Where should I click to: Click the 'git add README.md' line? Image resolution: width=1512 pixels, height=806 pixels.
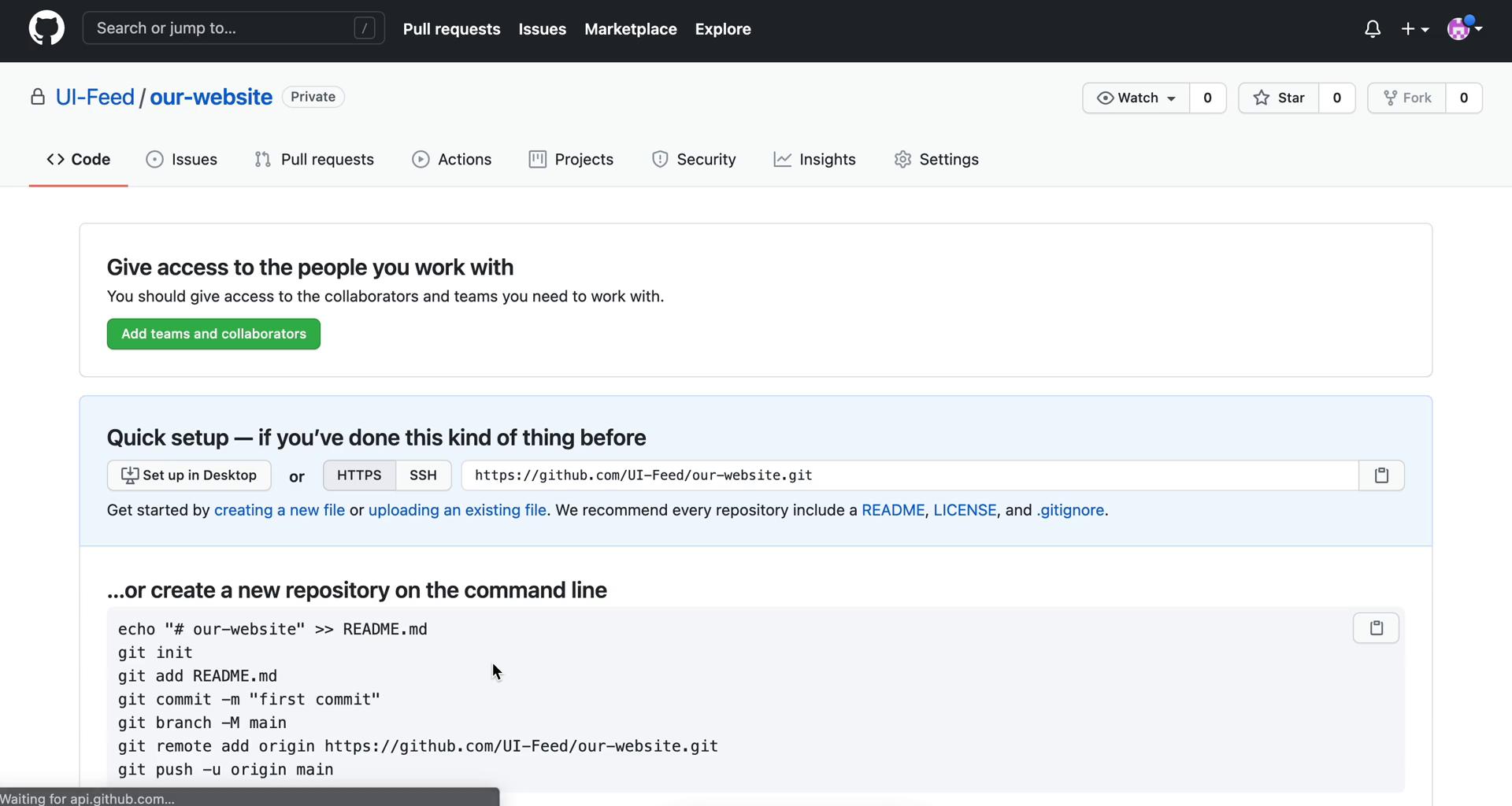coord(198,676)
